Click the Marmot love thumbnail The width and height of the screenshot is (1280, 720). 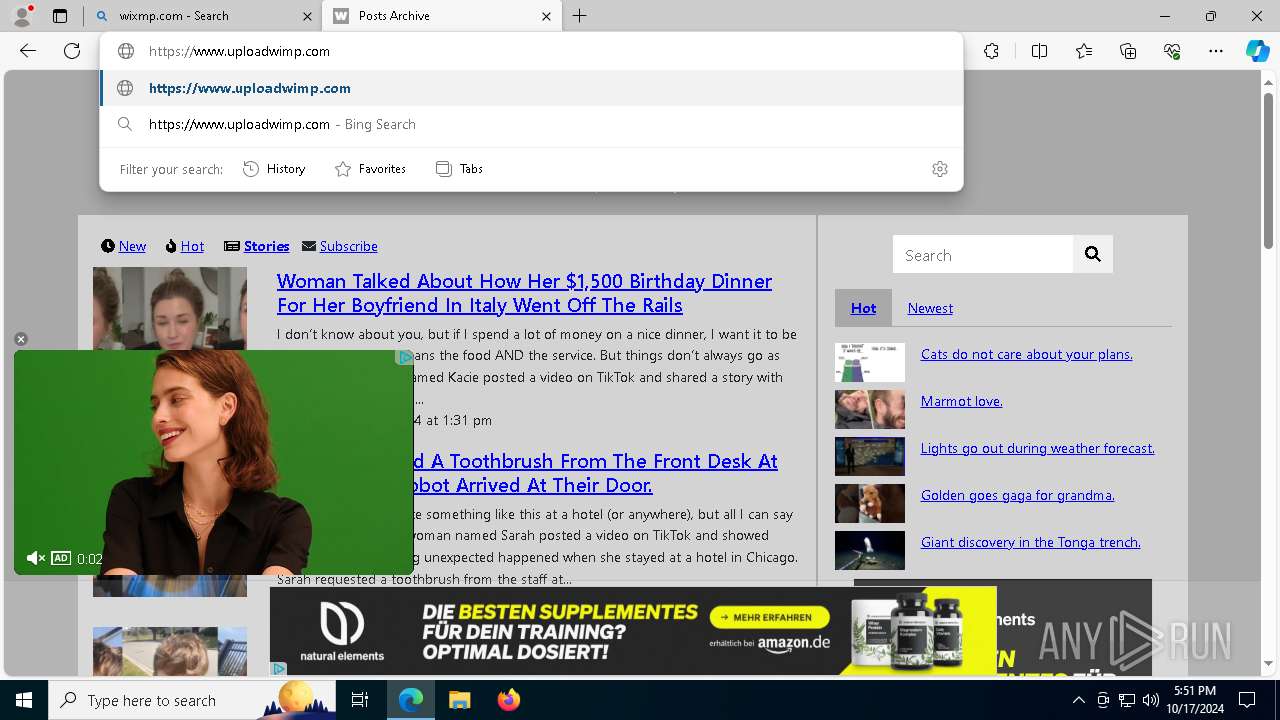[x=870, y=410]
